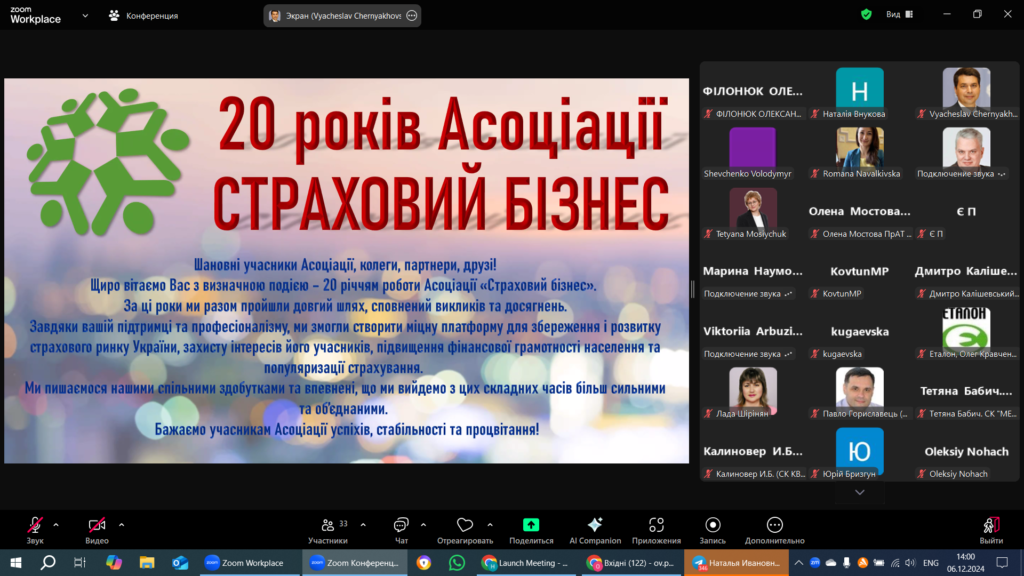Click the Экран Vyacheslav shared screen pill
This screenshot has width=1024, height=576.
[342, 16]
